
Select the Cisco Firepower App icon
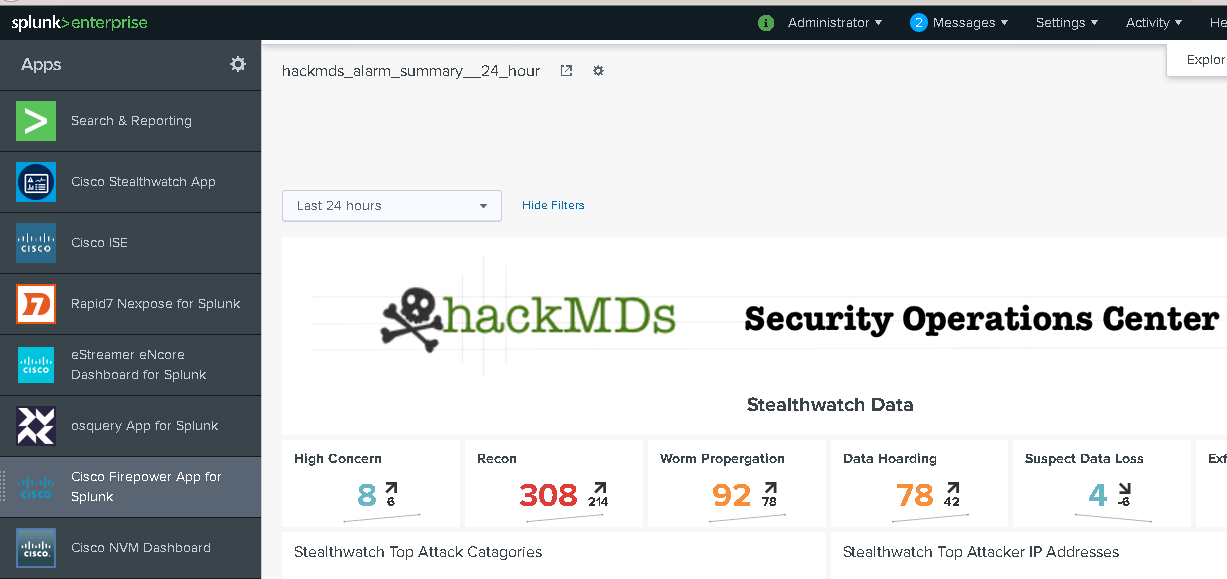36,487
